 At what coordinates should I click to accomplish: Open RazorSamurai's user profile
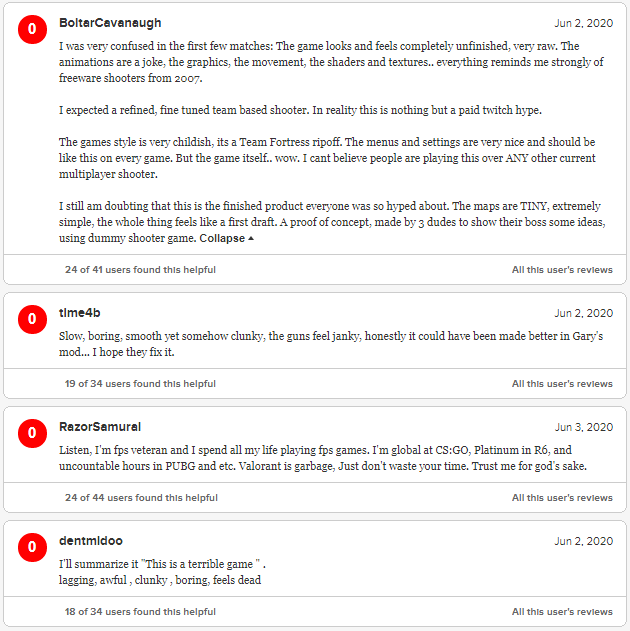pos(100,427)
